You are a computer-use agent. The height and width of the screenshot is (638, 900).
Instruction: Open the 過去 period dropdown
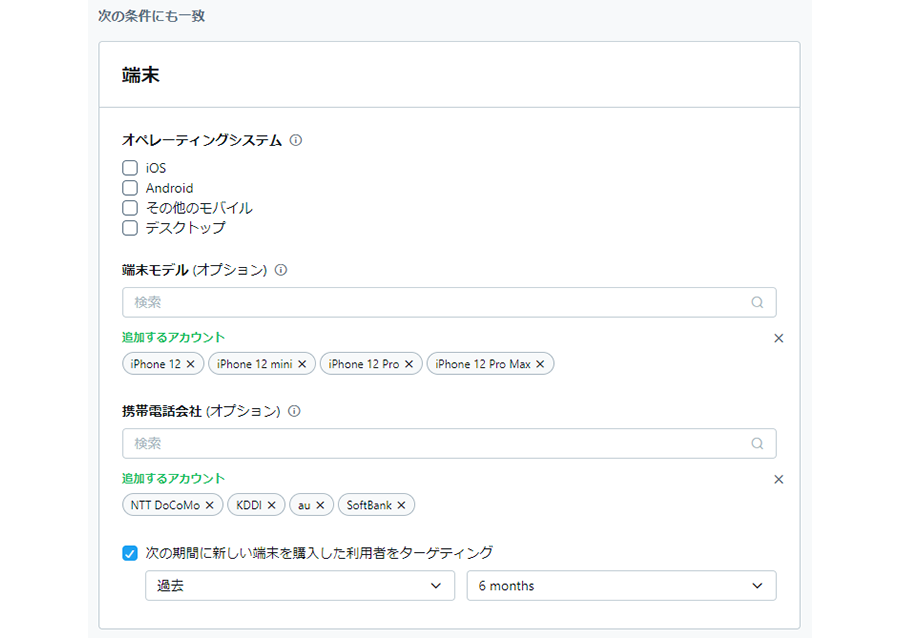(x=300, y=585)
